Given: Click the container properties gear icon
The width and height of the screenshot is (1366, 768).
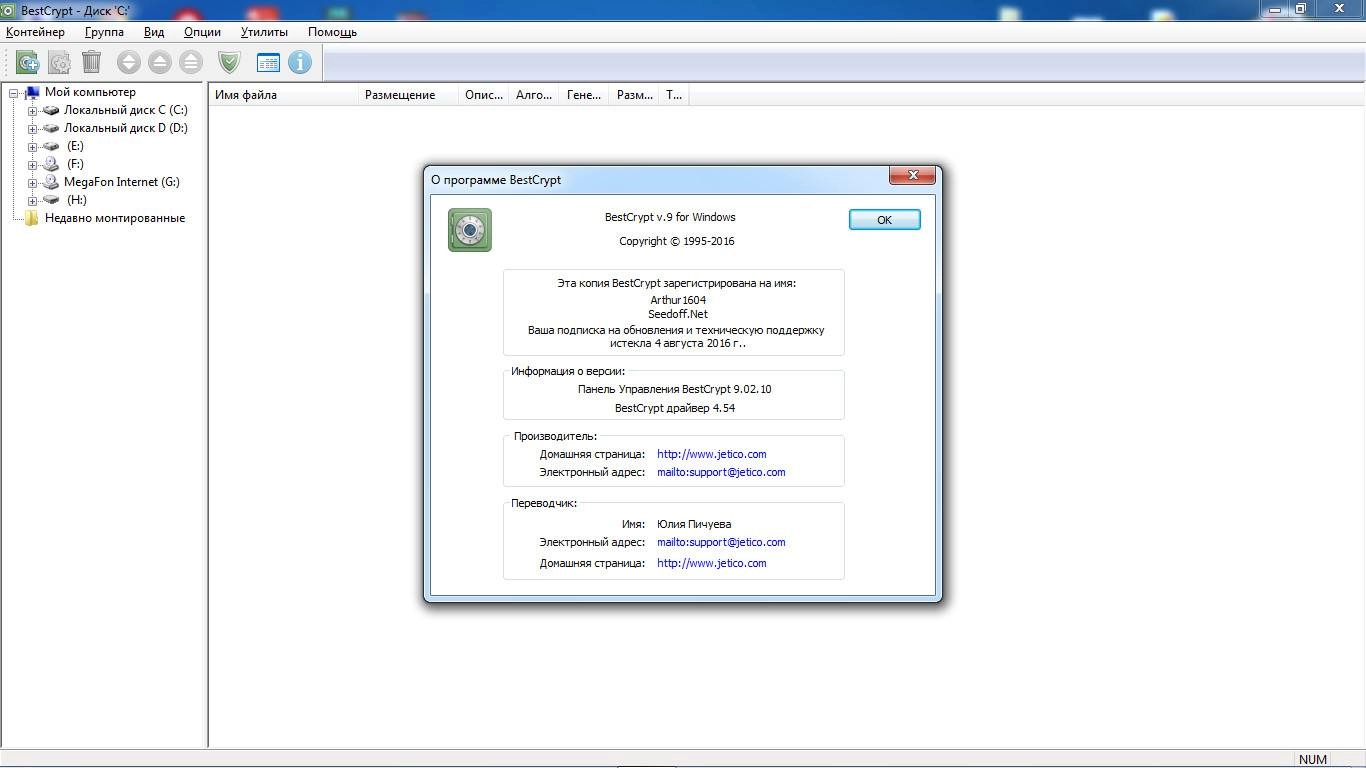Looking at the screenshot, I should [x=60, y=62].
